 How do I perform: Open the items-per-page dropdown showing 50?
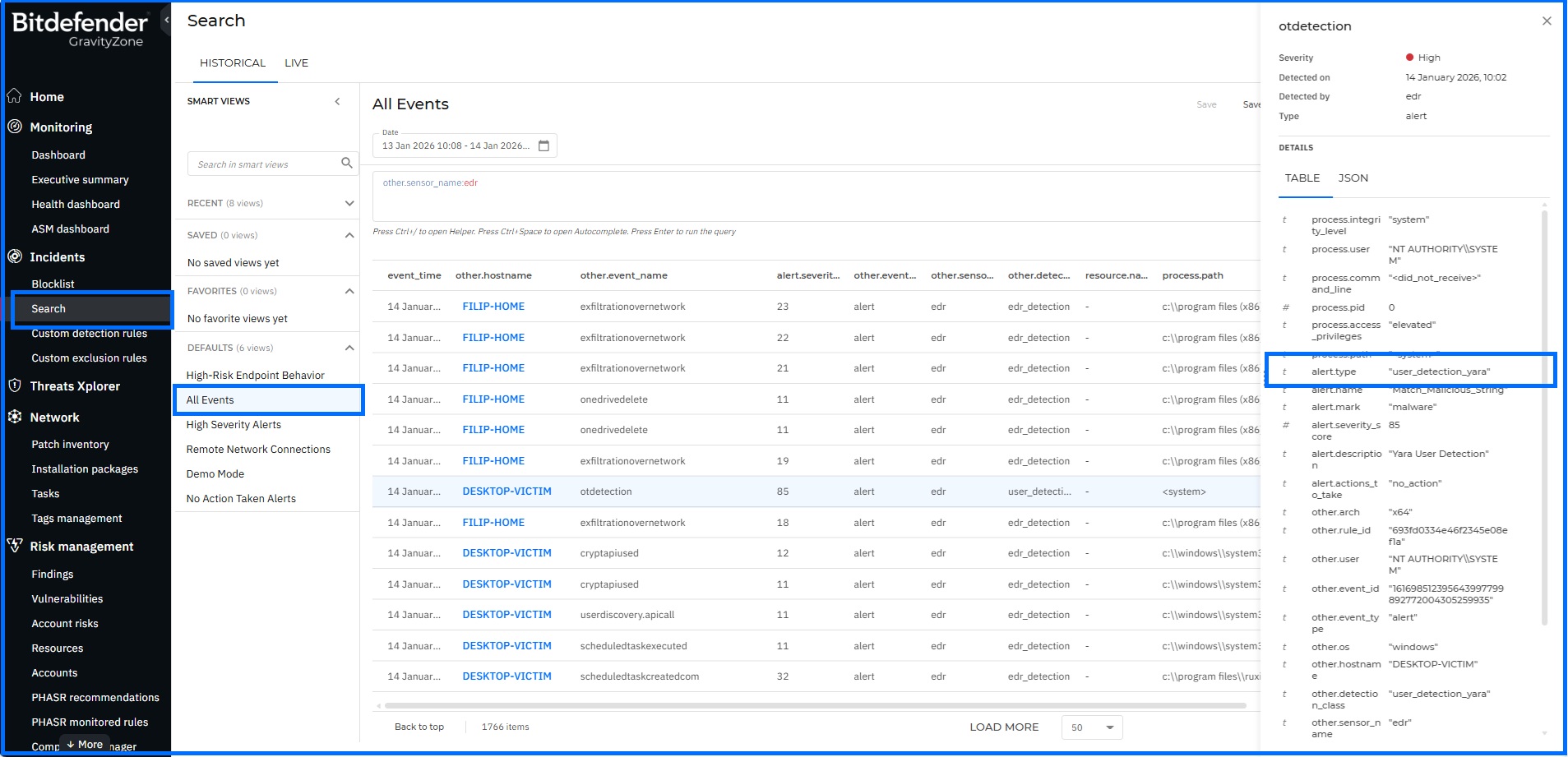coord(1092,727)
